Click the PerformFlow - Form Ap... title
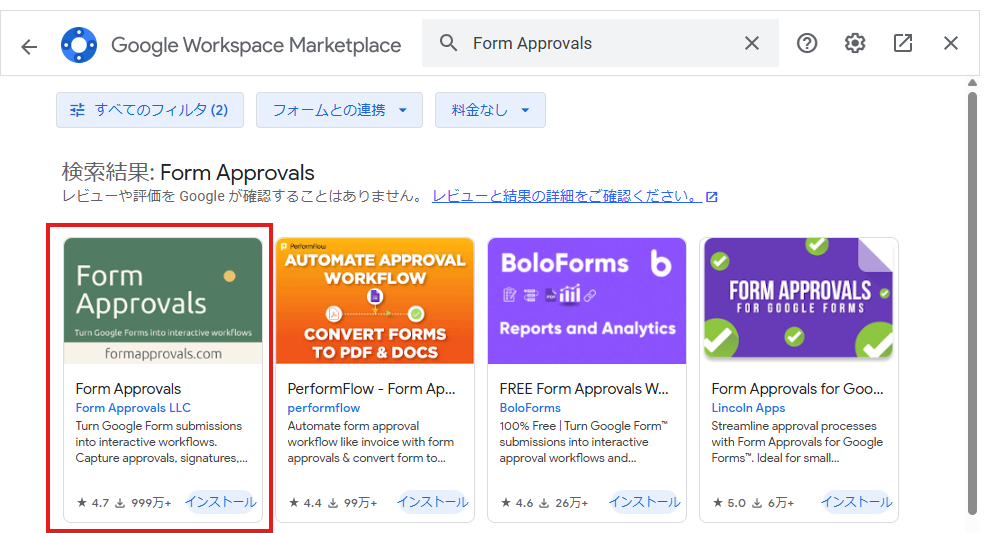This screenshot has width=985, height=533. [x=371, y=389]
